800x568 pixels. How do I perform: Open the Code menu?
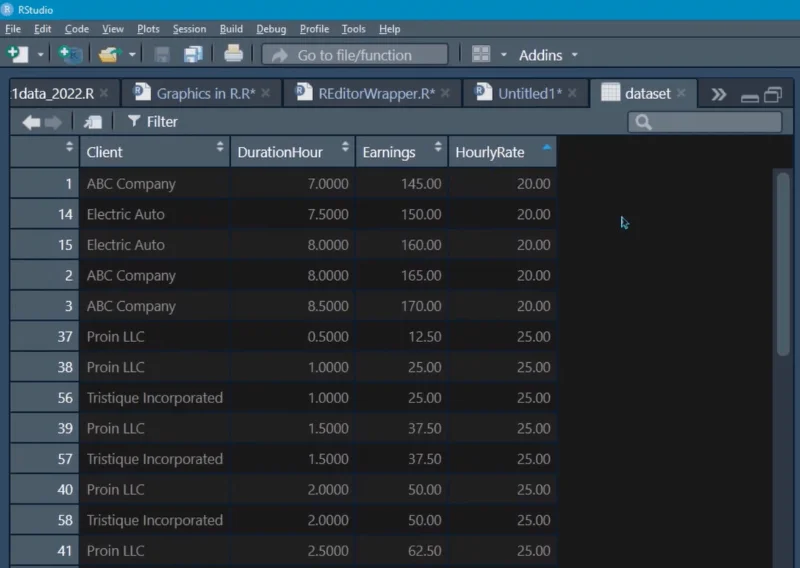tap(77, 29)
